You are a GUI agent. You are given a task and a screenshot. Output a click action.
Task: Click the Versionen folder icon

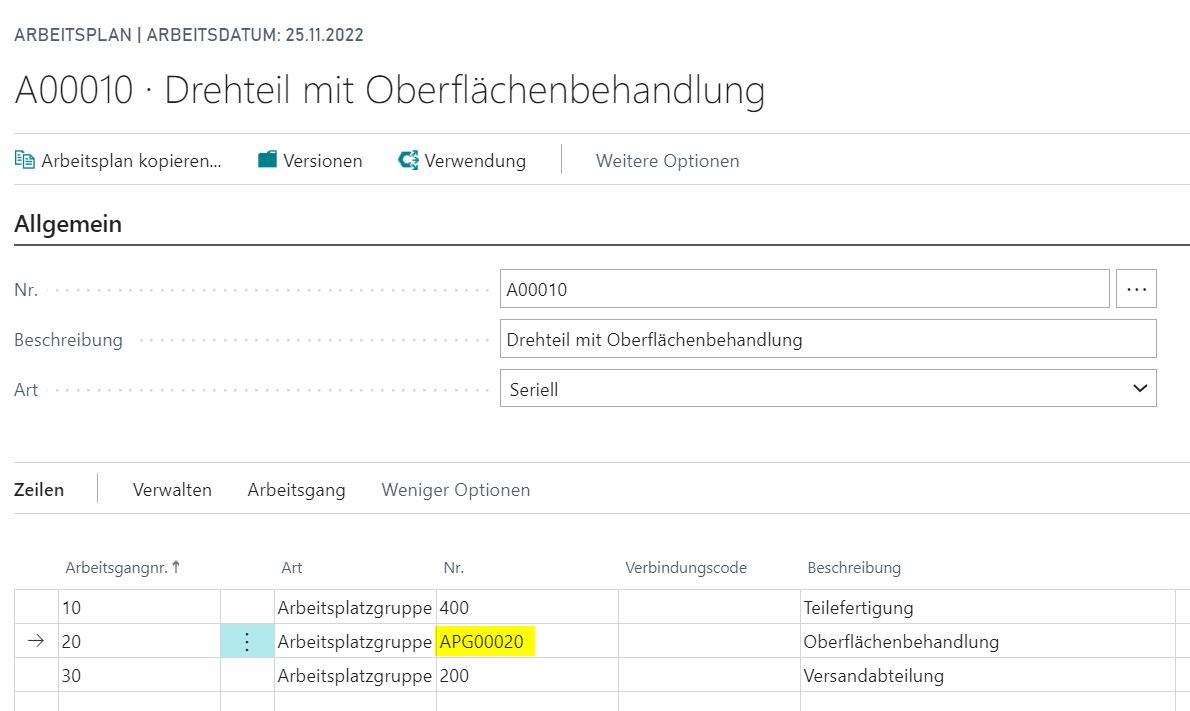coord(267,159)
